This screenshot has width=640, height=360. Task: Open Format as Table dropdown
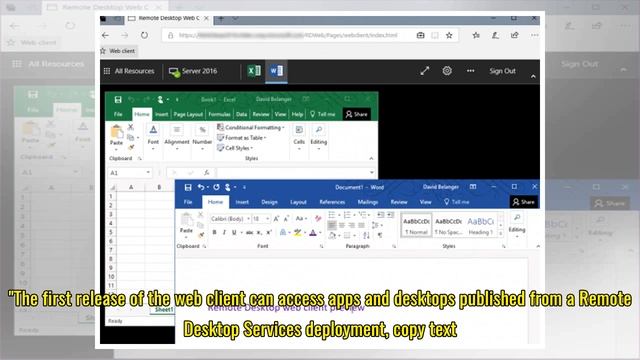pos(242,138)
